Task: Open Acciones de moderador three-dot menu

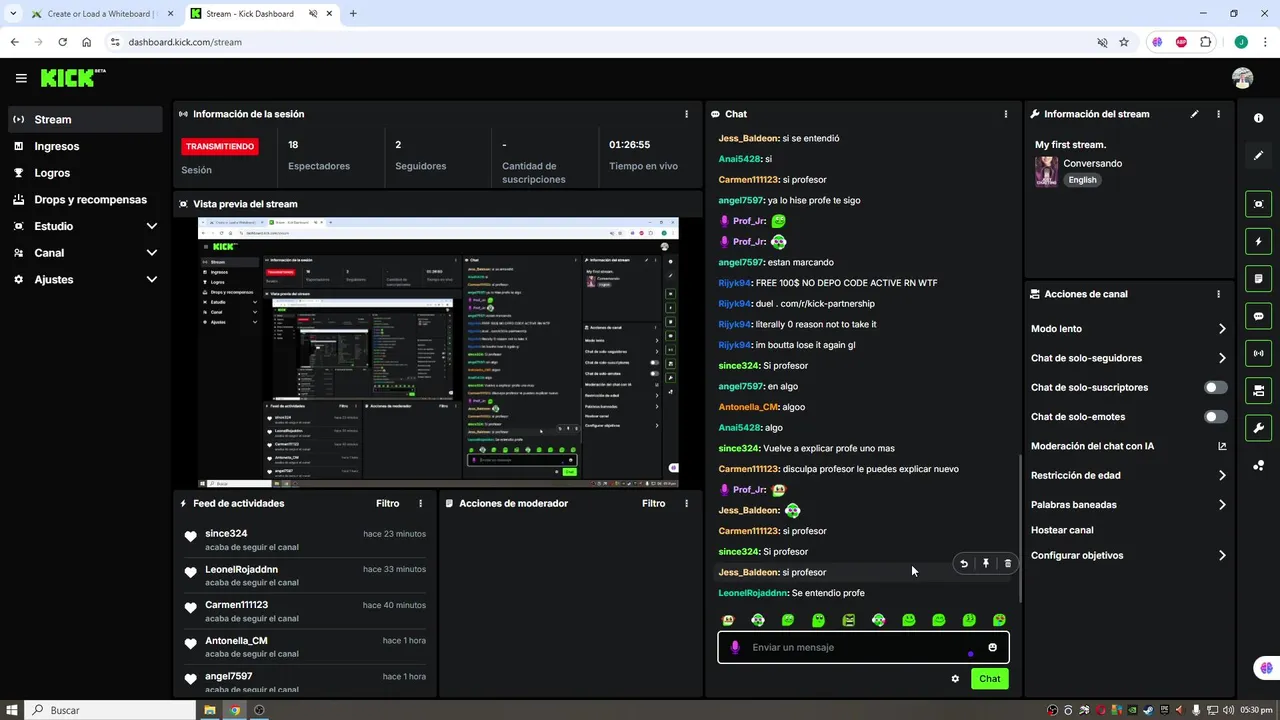Action: (x=686, y=504)
